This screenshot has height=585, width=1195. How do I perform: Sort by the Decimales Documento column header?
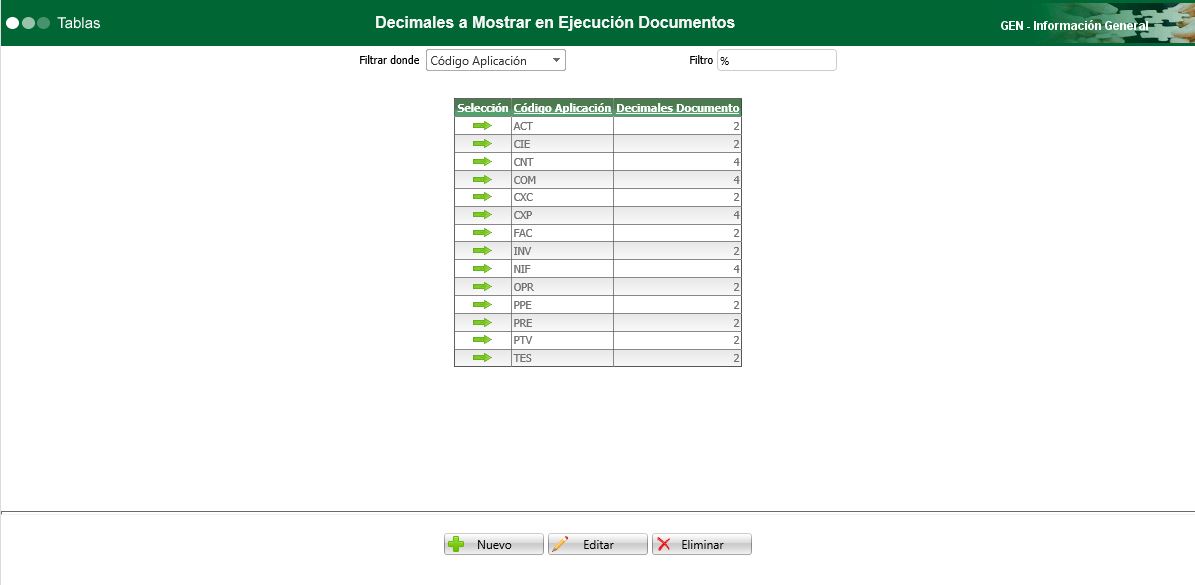click(677, 108)
